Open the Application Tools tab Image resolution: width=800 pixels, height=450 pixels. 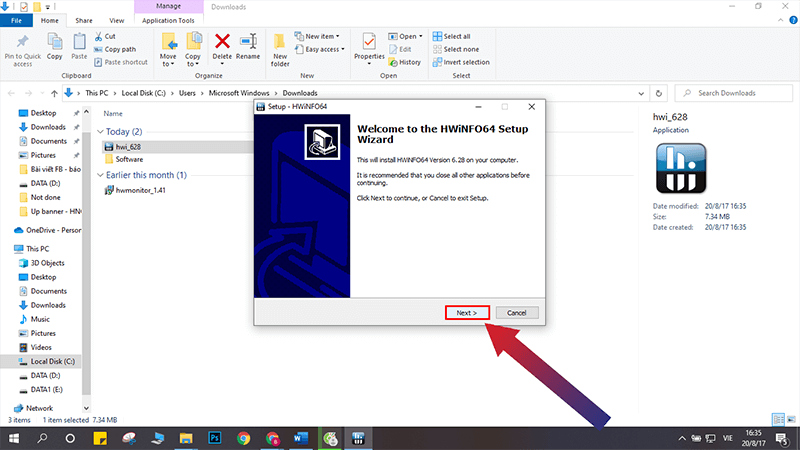[168, 20]
